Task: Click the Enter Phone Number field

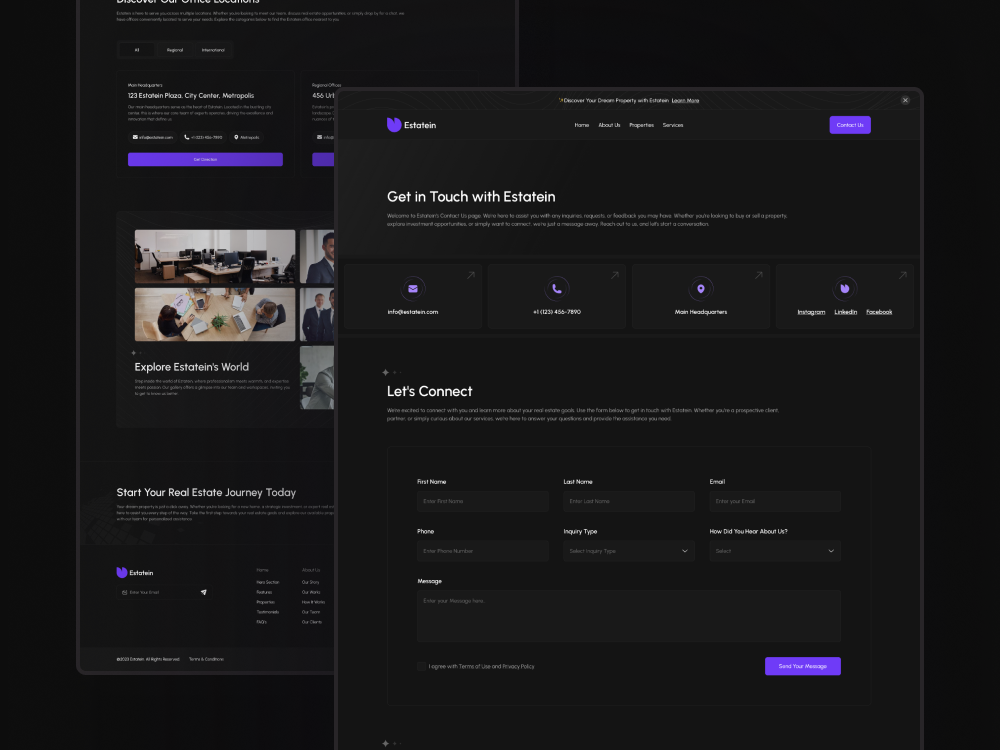Action: [483, 551]
